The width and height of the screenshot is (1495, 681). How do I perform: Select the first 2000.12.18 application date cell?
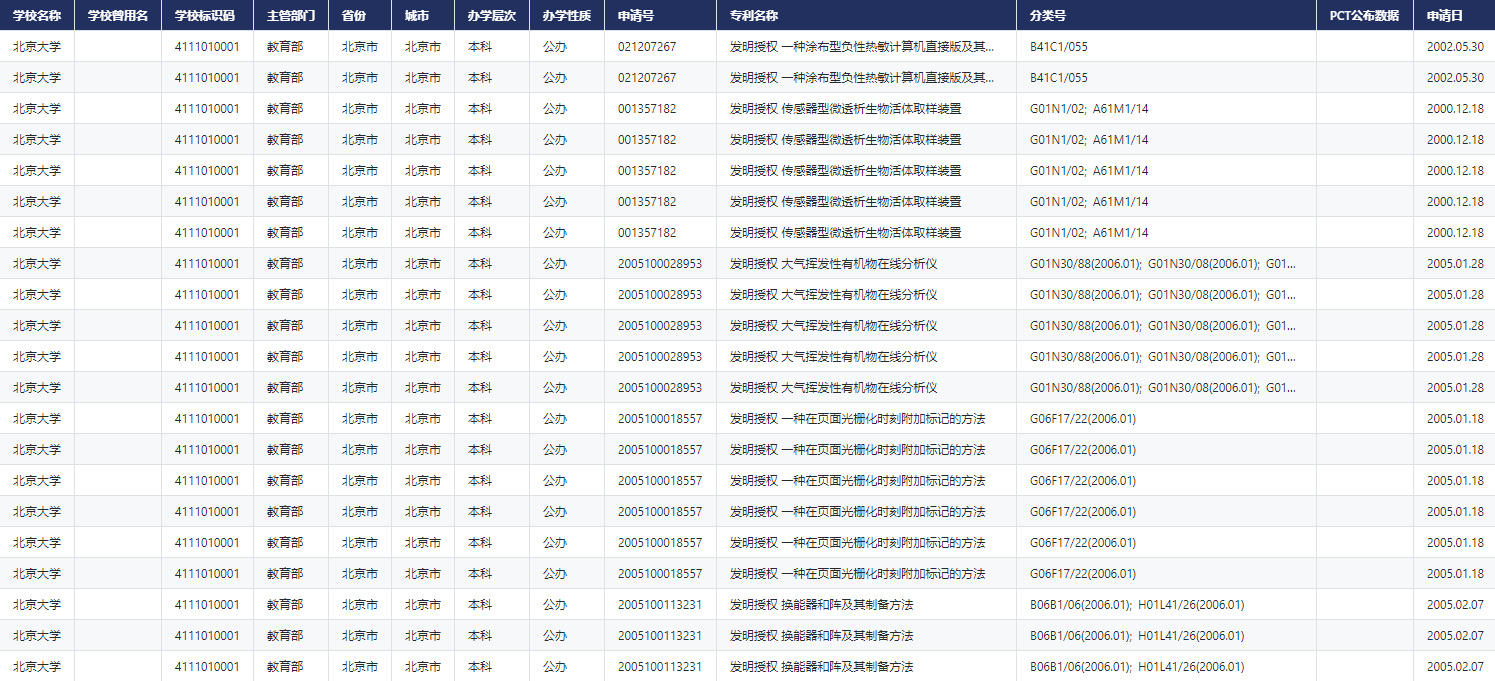pos(1454,109)
